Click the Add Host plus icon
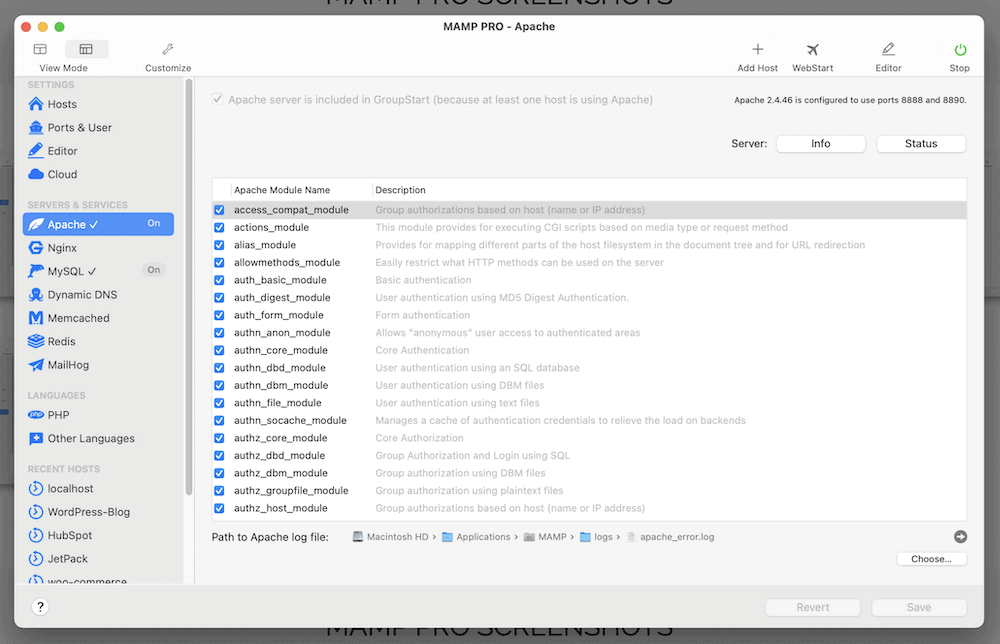The width and height of the screenshot is (1000, 644). point(757,50)
